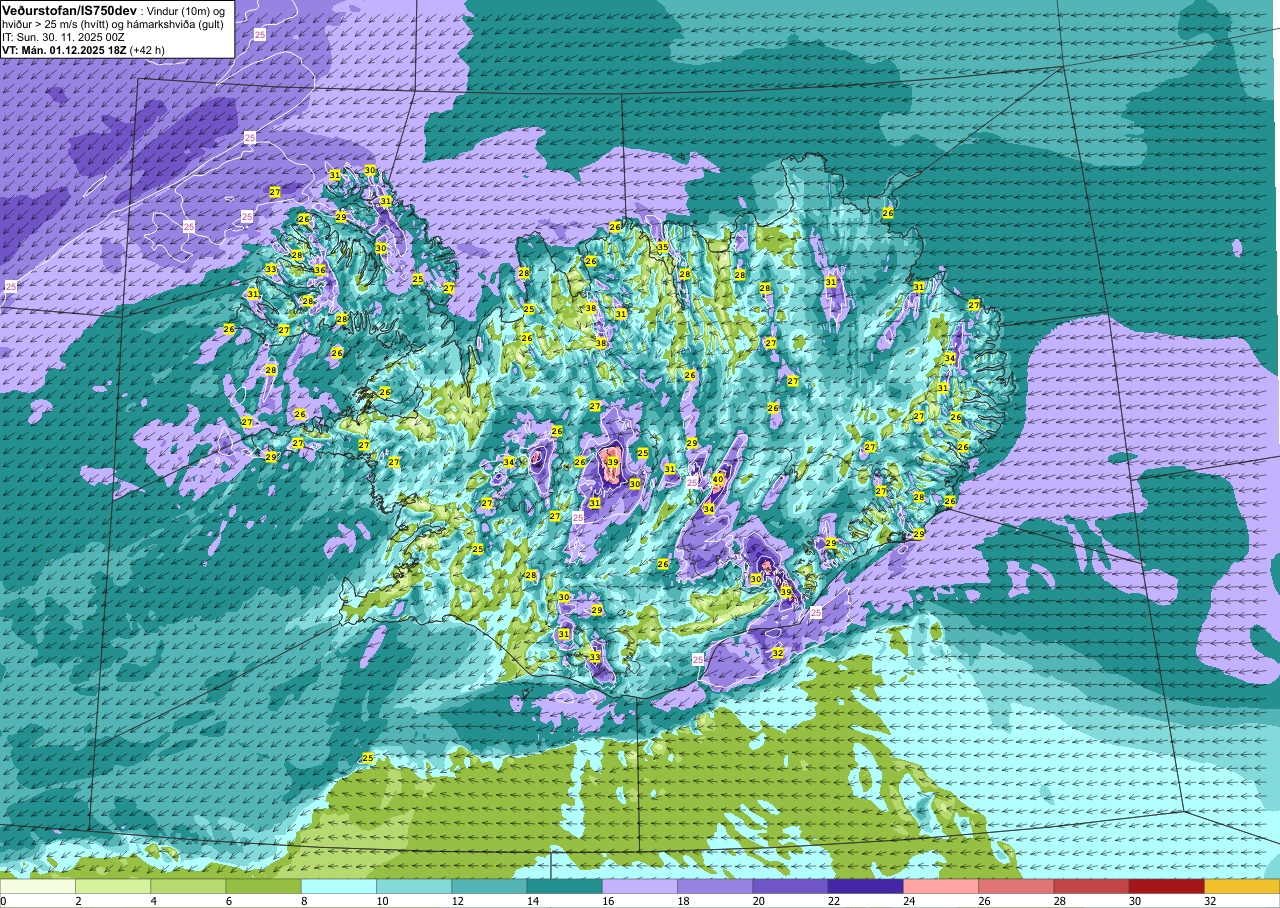Pick the 10–12 cyan legend swatch
The height and width of the screenshot is (908, 1280).
(x=414, y=886)
